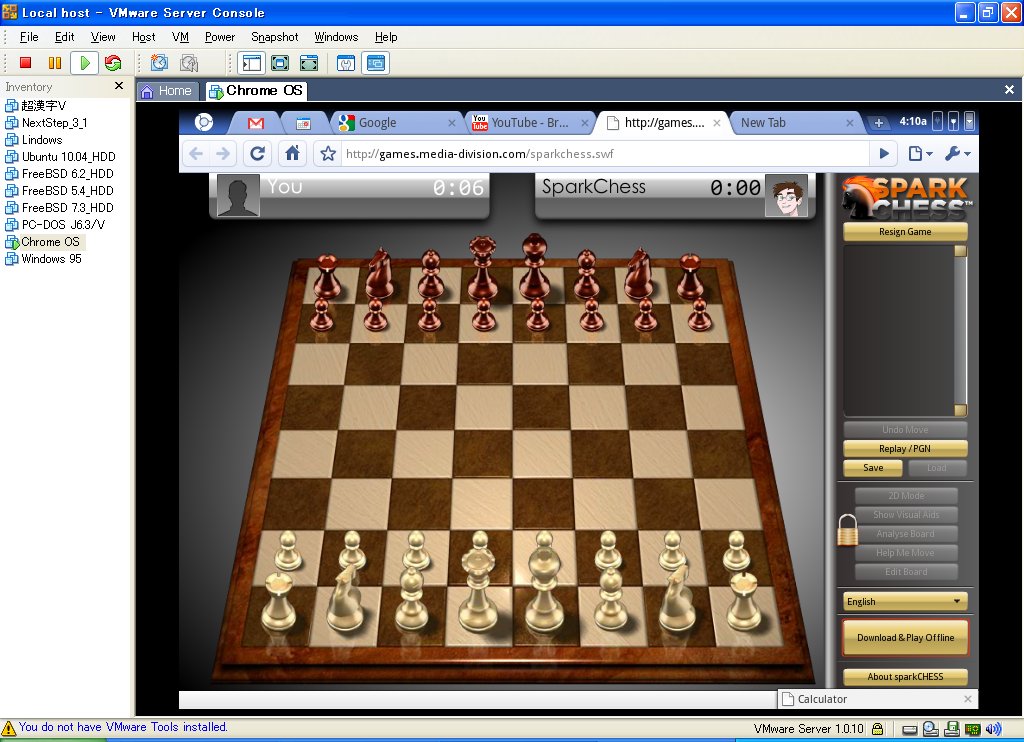Screen dimensions: 1024x742
Task: Open a new Chrome tab with plus
Action: pyautogui.click(x=879, y=123)
